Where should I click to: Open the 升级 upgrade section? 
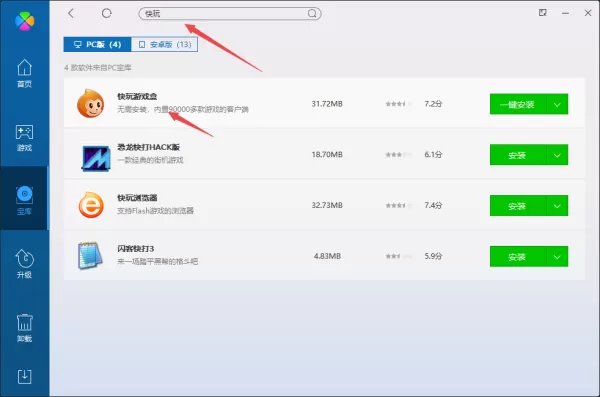pos(24,264)
